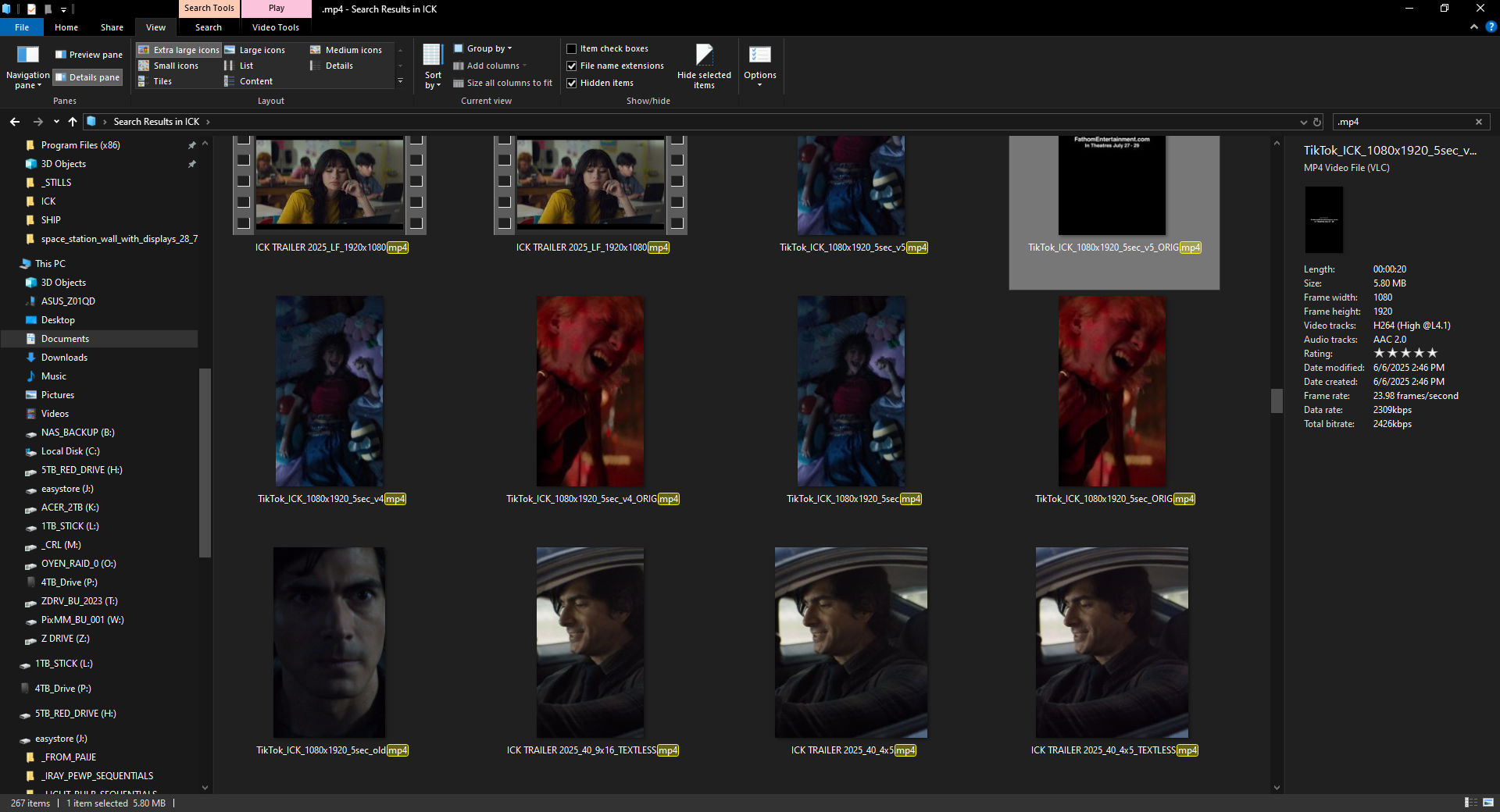
Task: Open quick access toolbar customize dropdown
Action: pos(63,9)
